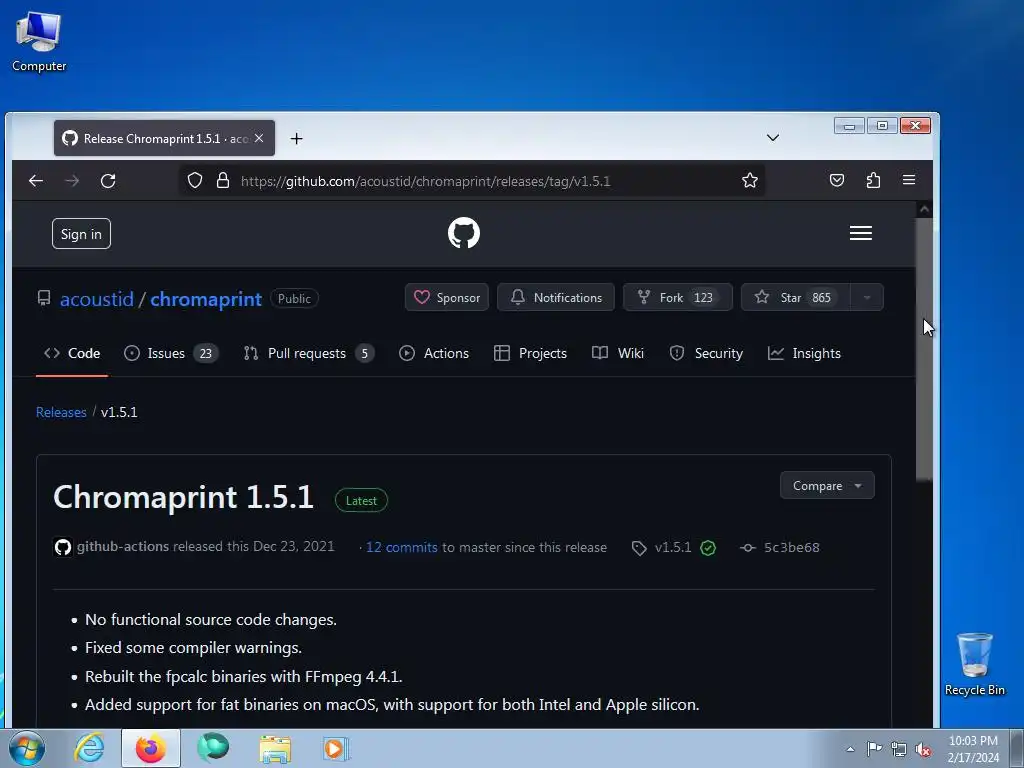Screen dimensions: 1024x768
Task: Switch to the Pull requests tab
Action: click(x=308, y=353)
